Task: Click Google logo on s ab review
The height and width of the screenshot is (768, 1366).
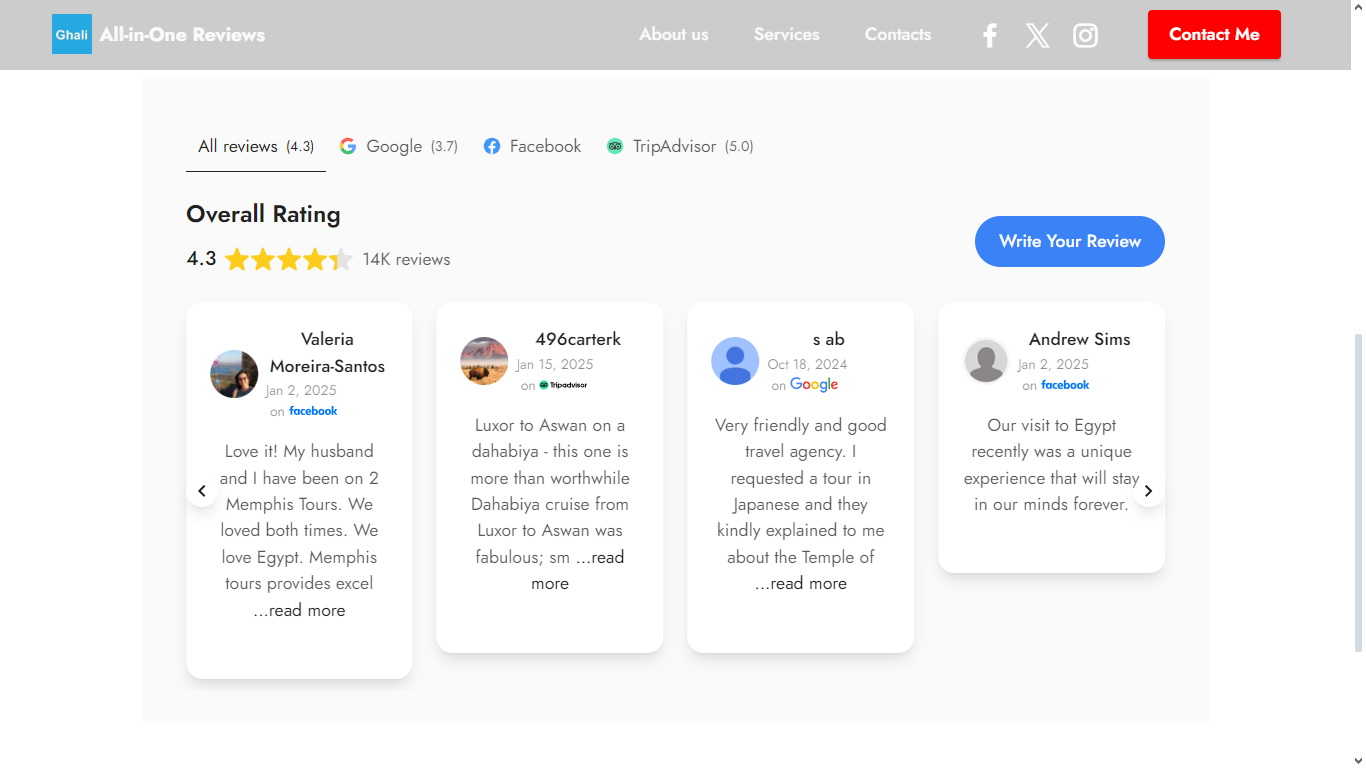Action: click(814, 385)
